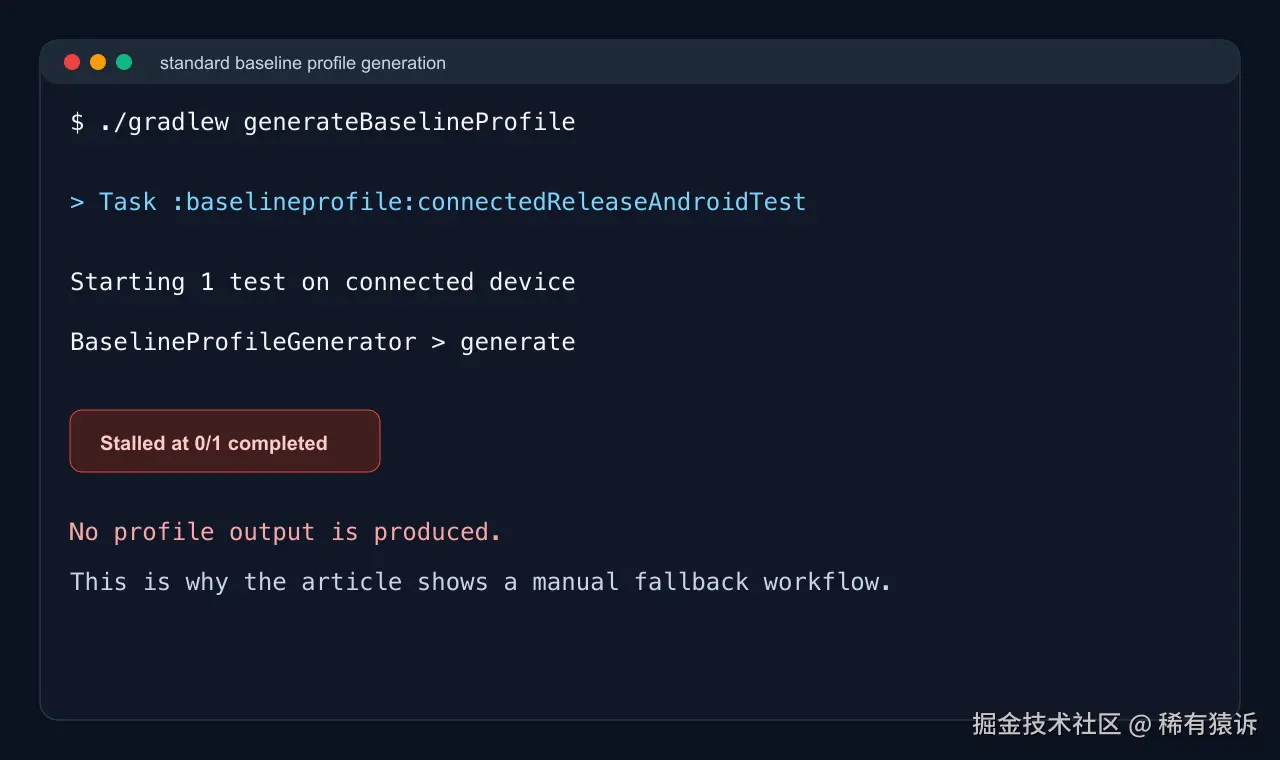Screen dimensions: 1280x760
Task: Click 'BaselineProfileGenerator' class name
Action: (243, 342)
